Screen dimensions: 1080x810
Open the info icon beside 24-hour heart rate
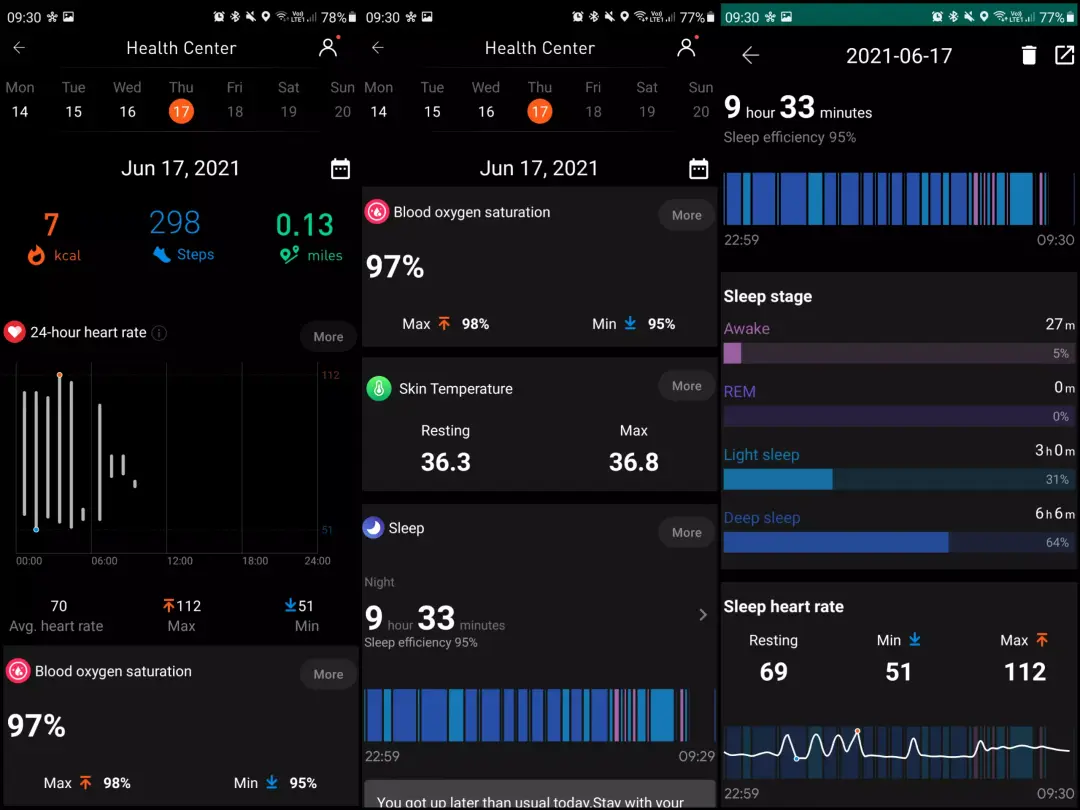point(159,333)
